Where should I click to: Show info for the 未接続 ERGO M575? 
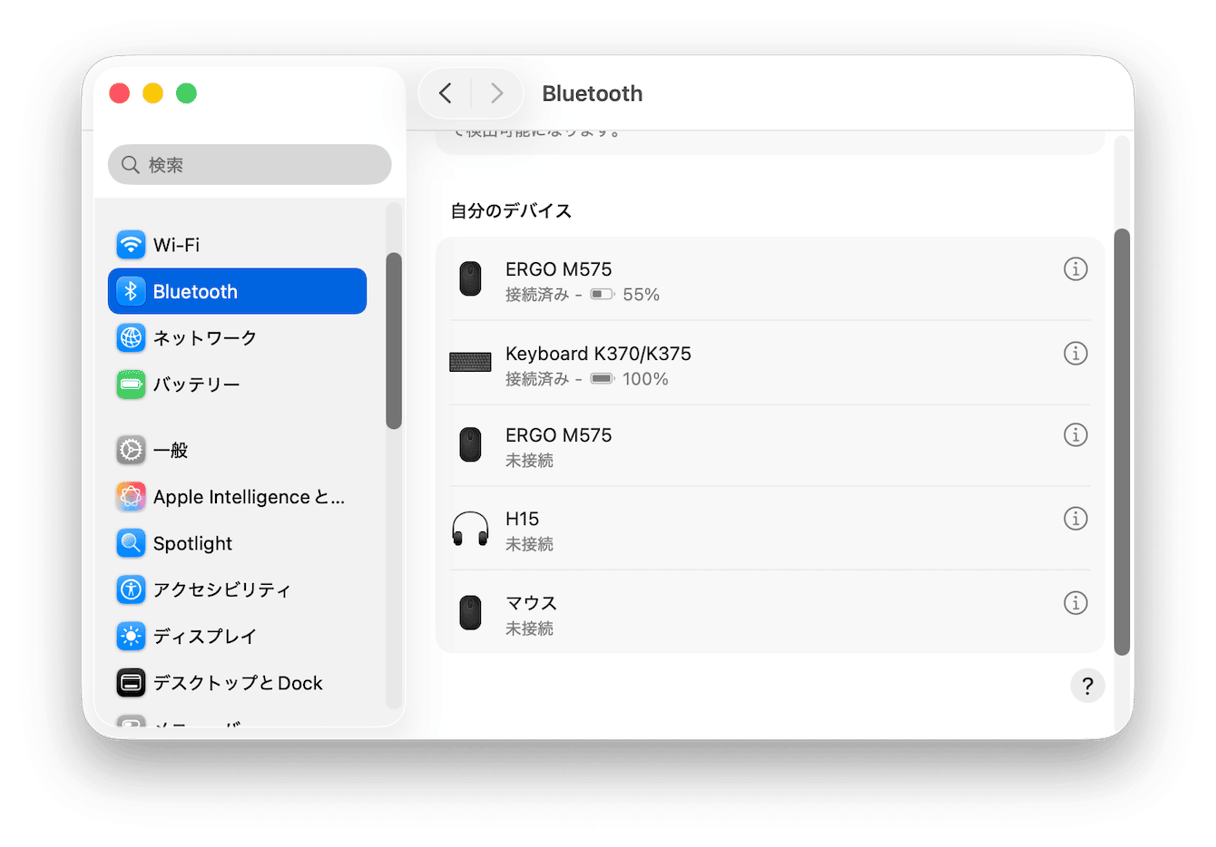(x=1075, y=435)
